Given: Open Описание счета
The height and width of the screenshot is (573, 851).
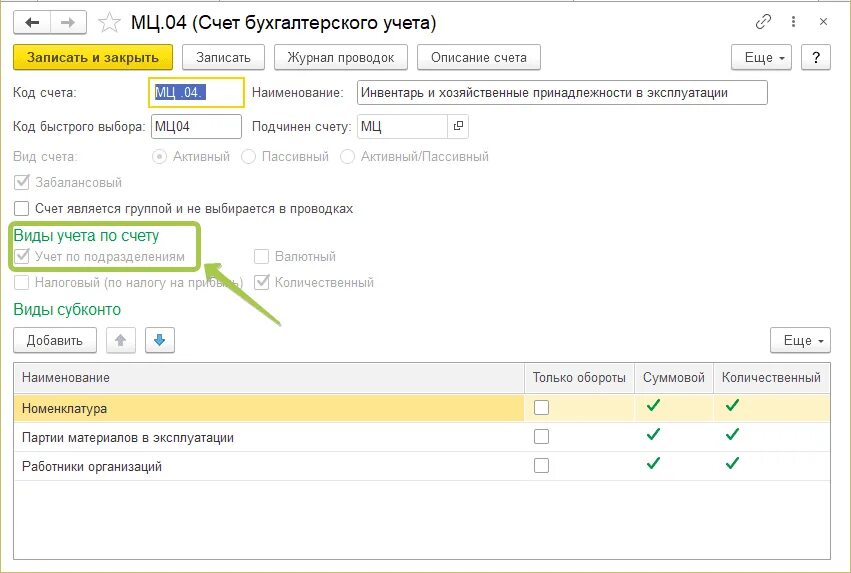Looking at the screenshot, I should tap(479, 58).
